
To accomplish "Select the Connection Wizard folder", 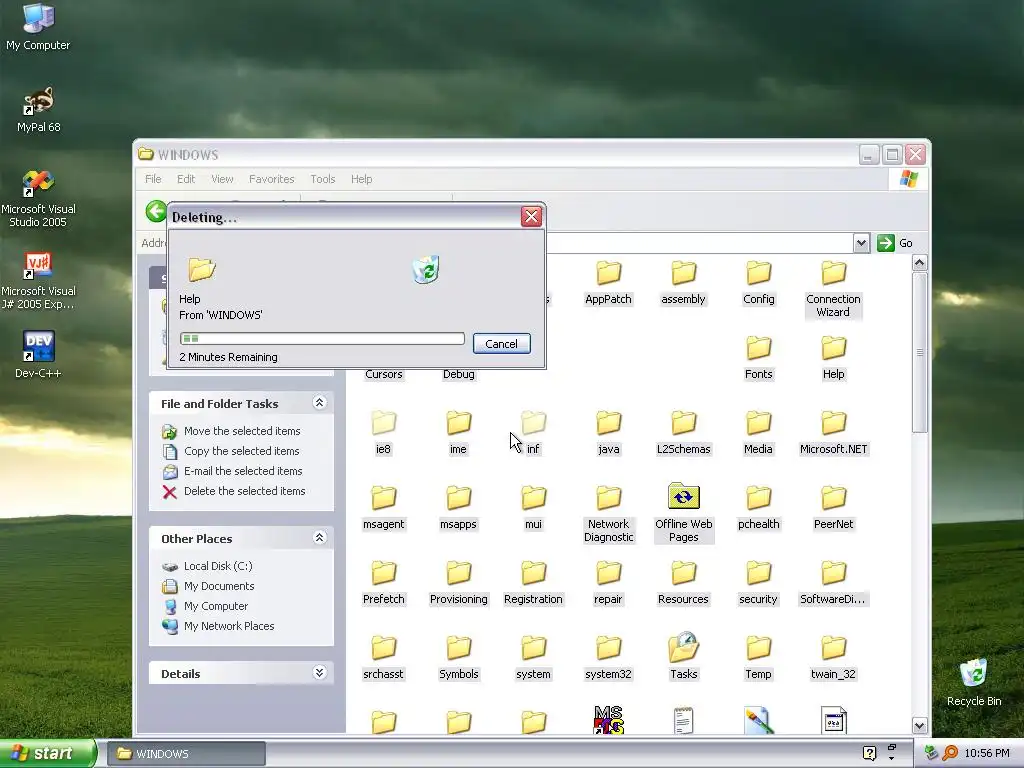I will 833,289.
